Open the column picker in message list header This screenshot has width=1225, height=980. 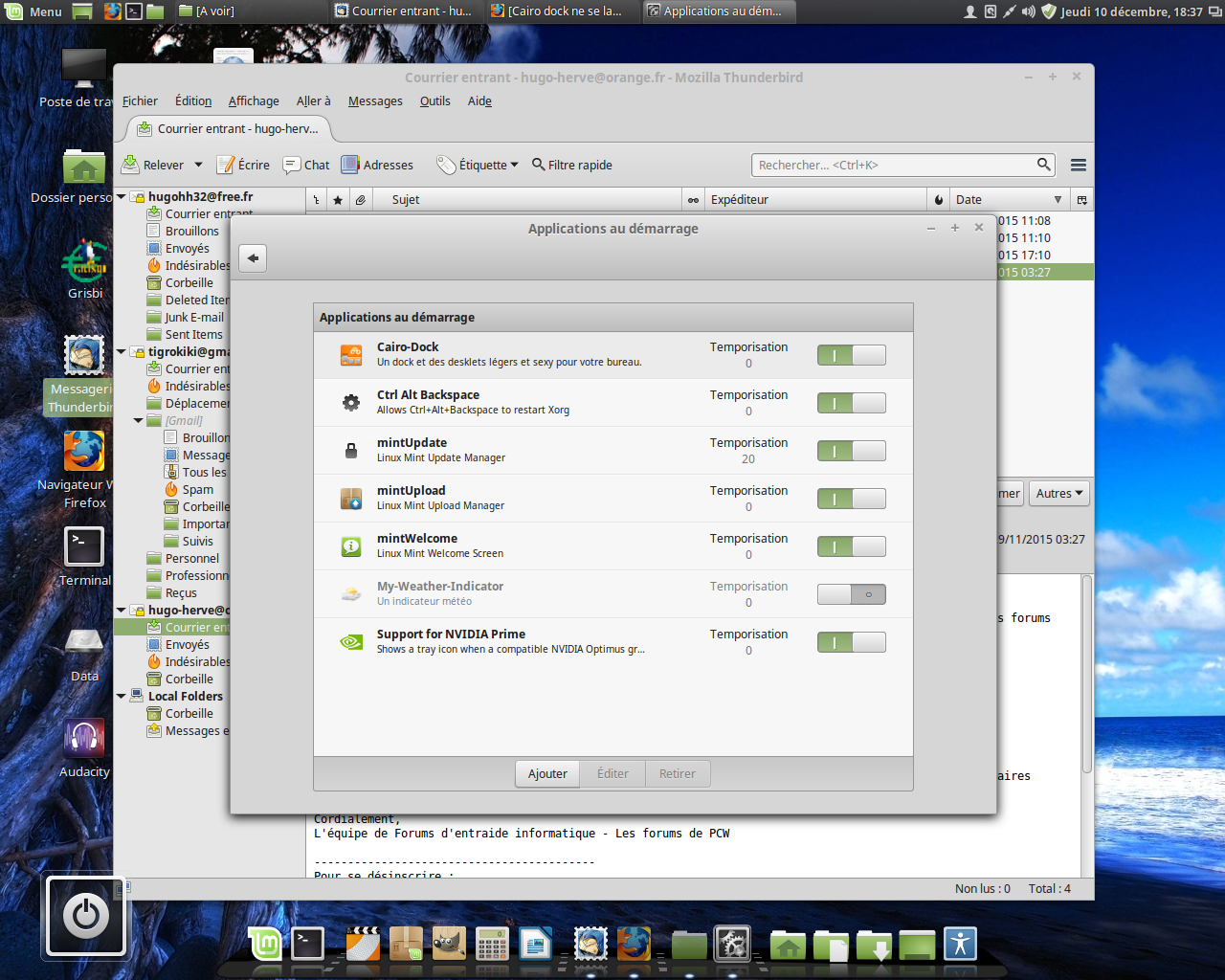[x=1082, y=199]
